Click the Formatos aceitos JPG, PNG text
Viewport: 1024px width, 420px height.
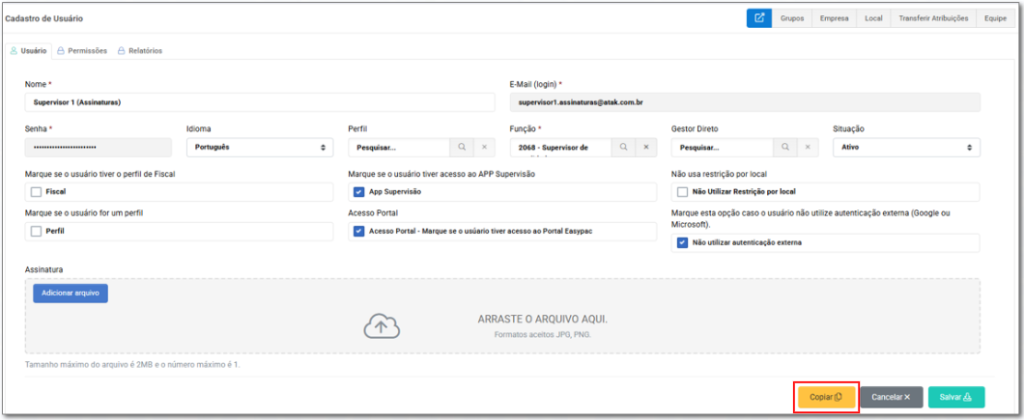click(543, 335)
